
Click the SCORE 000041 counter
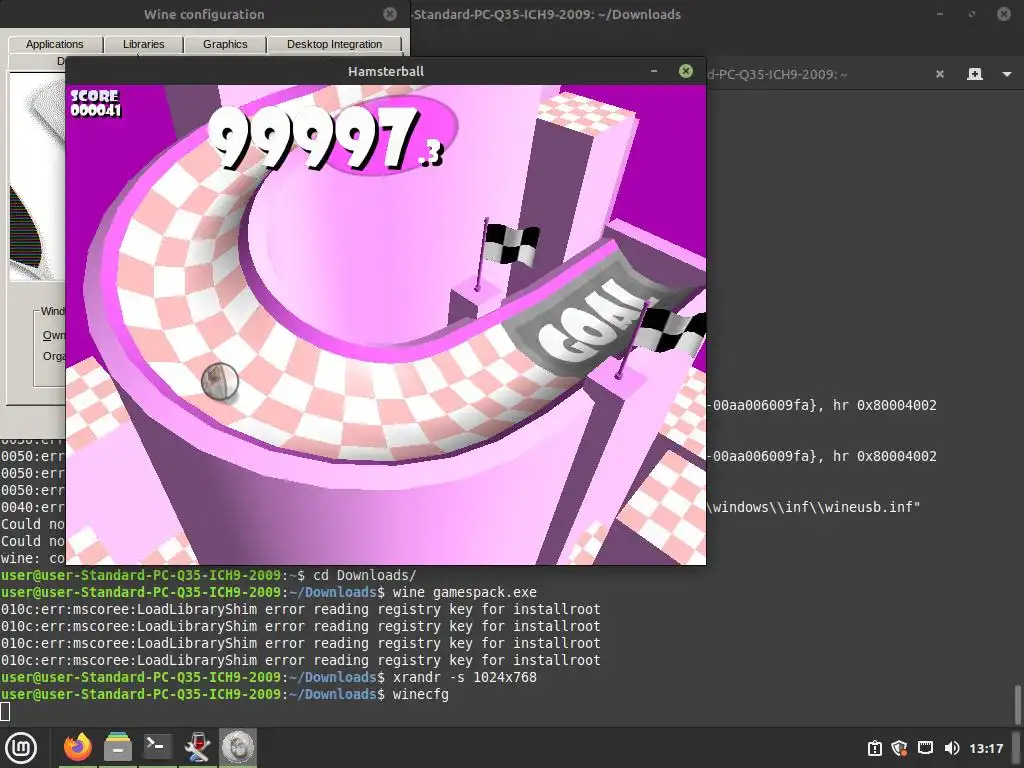(x=95, y=103)
